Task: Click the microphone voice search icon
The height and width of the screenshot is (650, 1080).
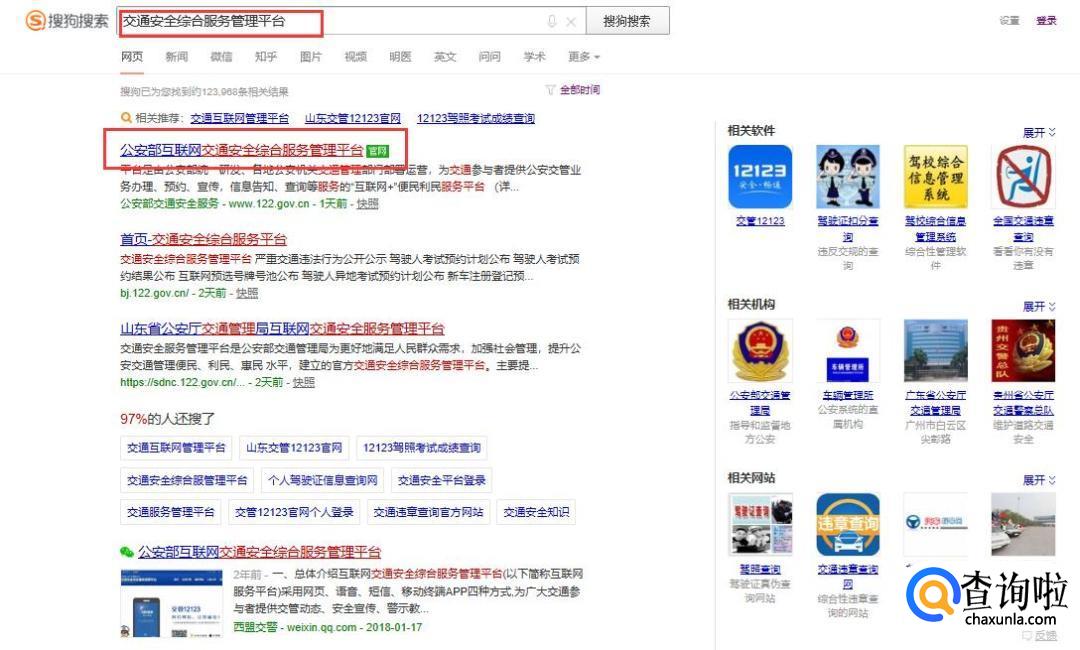Action: click(x=551, y=22)
